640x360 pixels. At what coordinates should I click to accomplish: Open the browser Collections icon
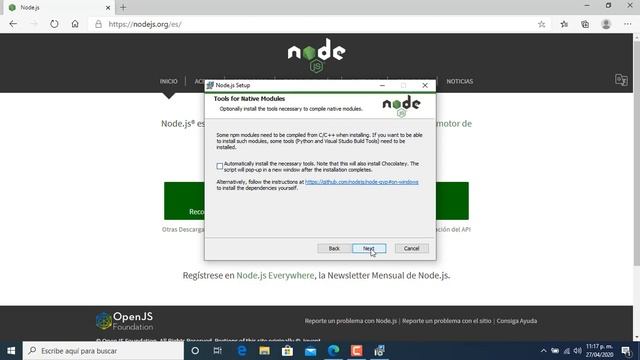pos(585,24)
